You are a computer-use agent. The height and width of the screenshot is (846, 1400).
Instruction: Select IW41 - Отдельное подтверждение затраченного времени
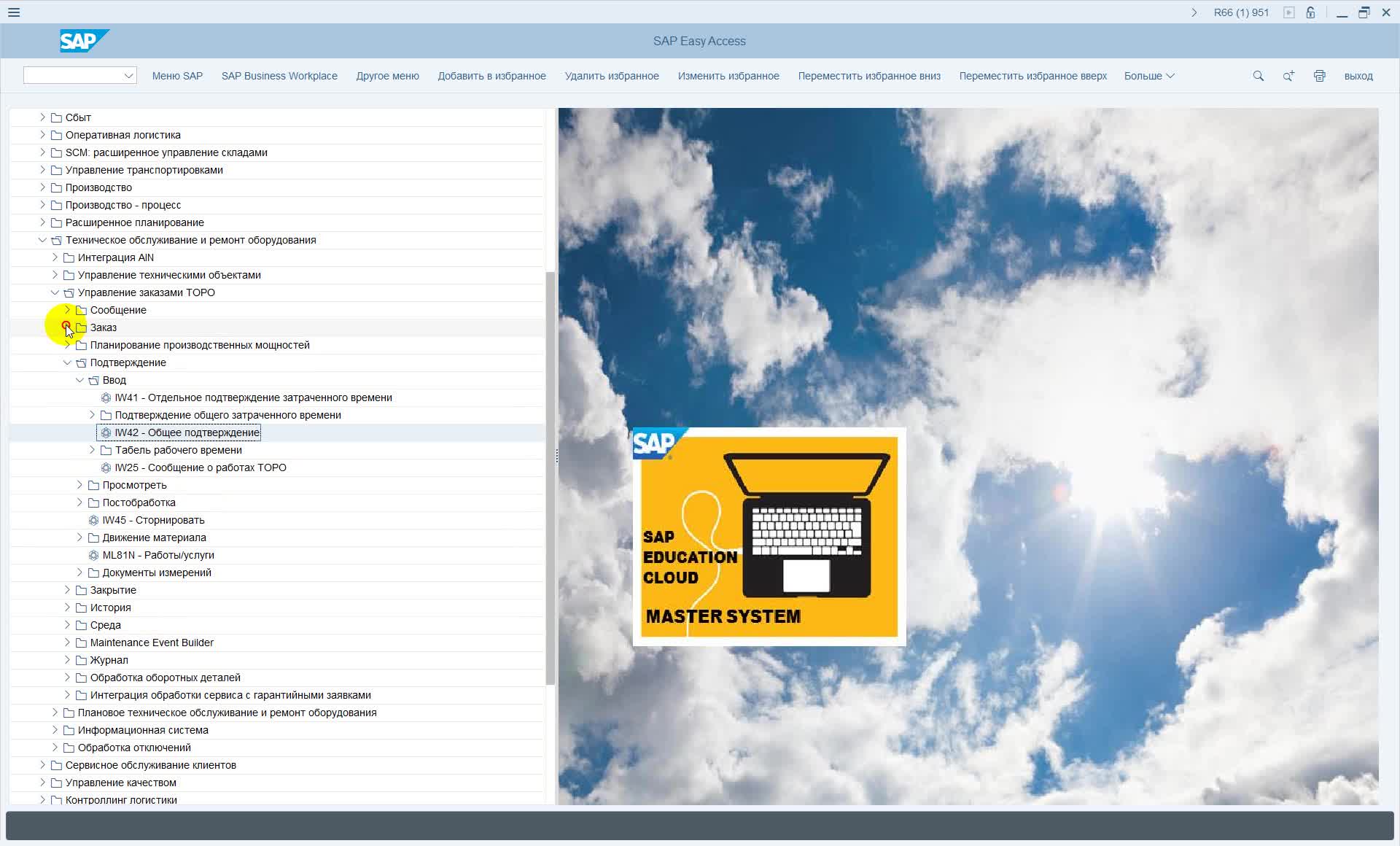pyautogui.click(x=253, y=397)
